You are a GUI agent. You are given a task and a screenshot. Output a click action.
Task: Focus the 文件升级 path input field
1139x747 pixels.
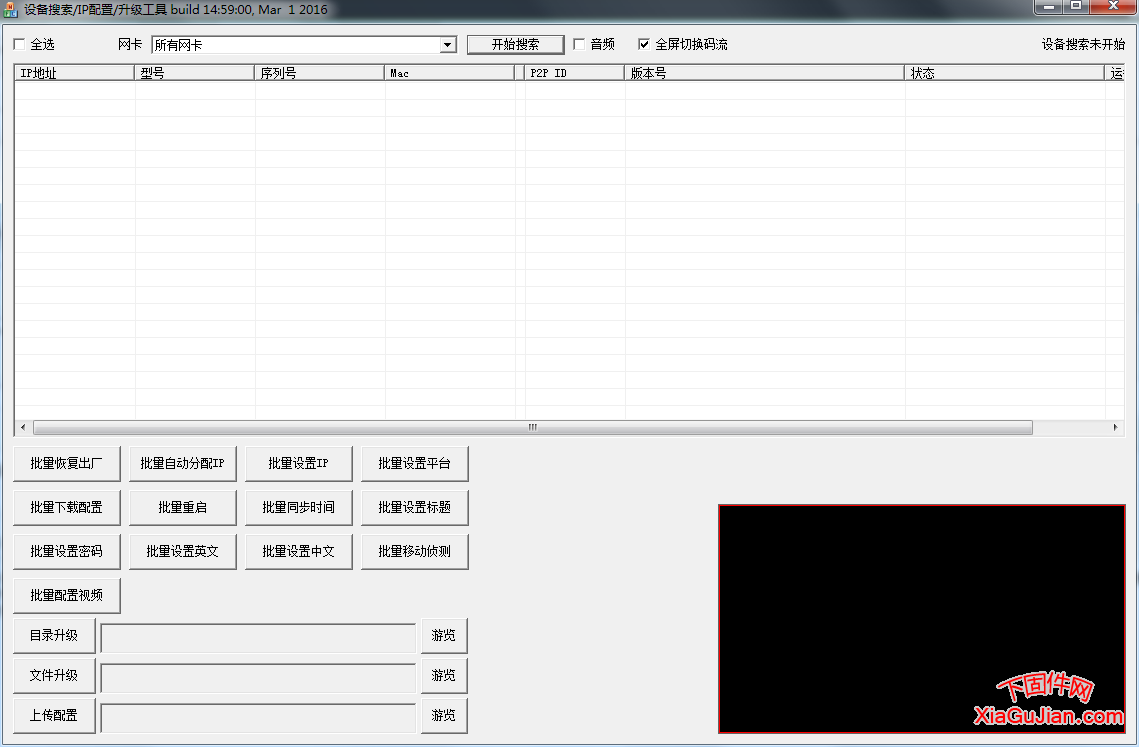point(258,678)
